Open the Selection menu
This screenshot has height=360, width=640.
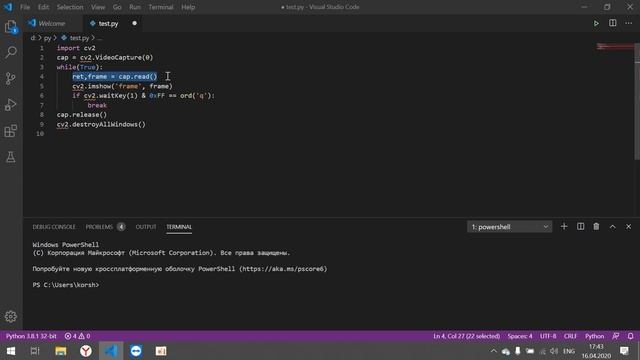click(x=70, y=7)
